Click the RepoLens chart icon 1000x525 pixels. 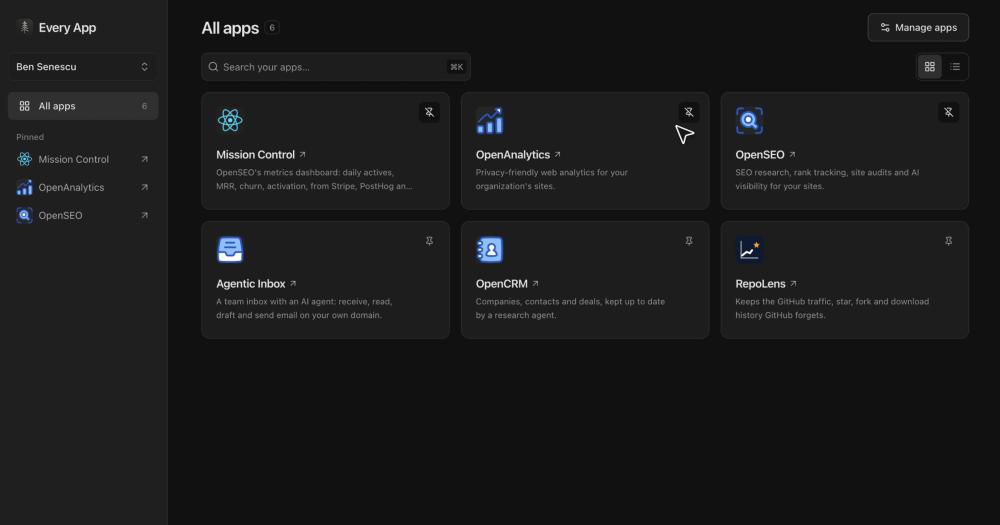(749, 249)
